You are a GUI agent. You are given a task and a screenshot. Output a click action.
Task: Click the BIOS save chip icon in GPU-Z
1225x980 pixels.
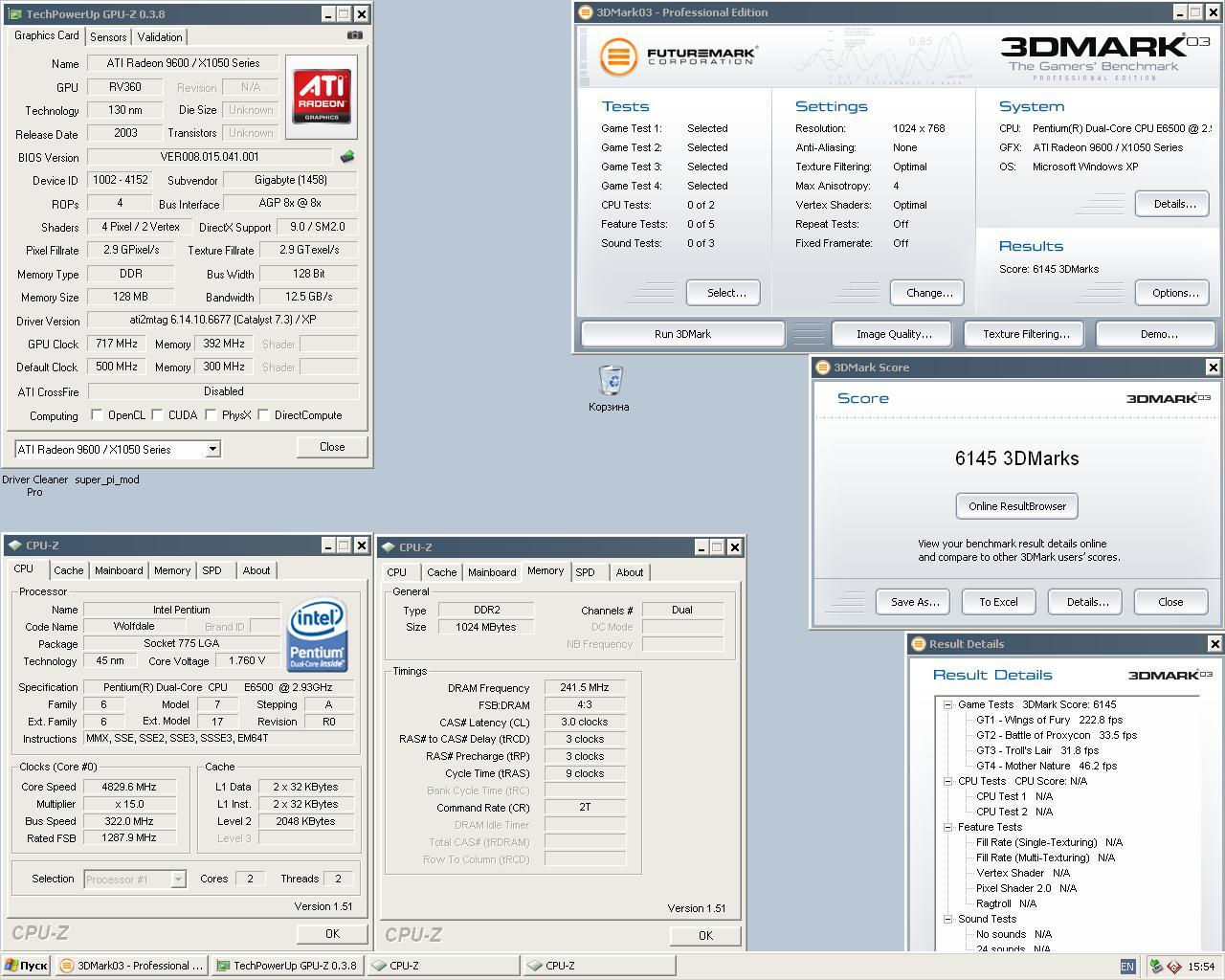(x=347, y=157)
